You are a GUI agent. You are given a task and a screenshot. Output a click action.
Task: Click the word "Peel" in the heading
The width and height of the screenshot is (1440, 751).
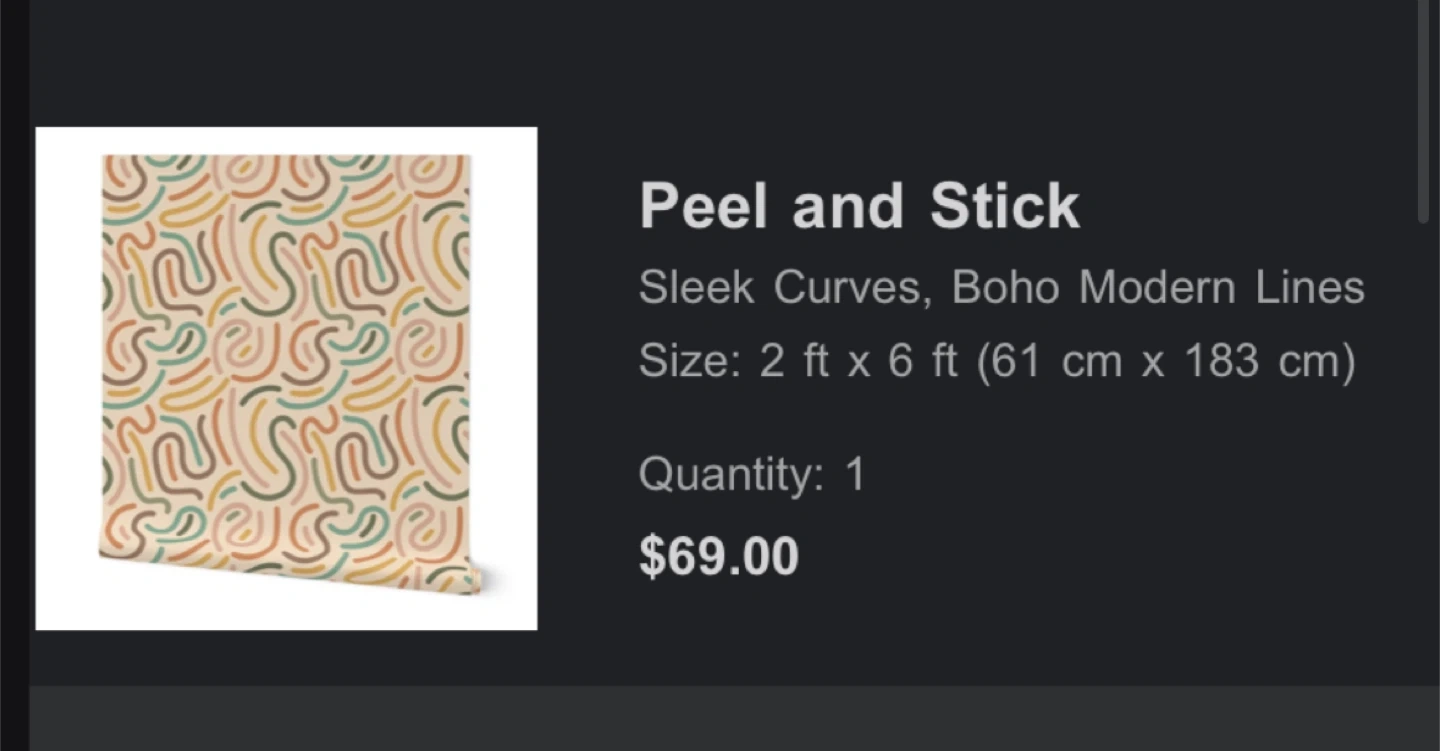click(704, 206)
